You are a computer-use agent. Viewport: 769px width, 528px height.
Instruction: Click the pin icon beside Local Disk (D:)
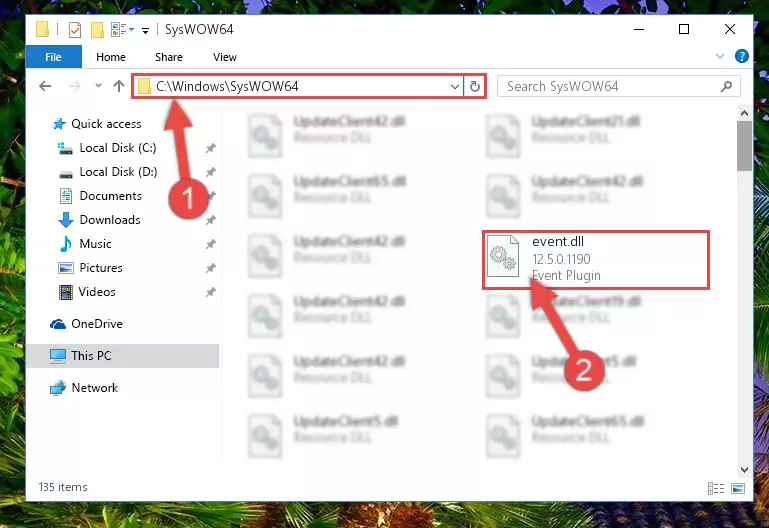[210, 172]
